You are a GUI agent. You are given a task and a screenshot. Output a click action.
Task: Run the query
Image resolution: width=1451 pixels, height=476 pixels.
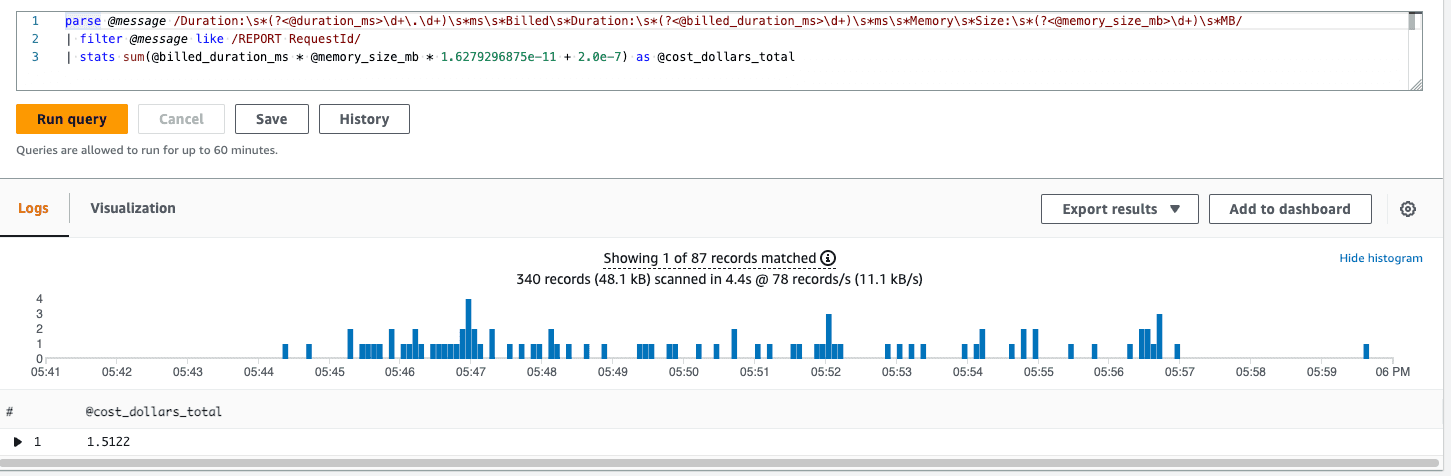point(72,119)
